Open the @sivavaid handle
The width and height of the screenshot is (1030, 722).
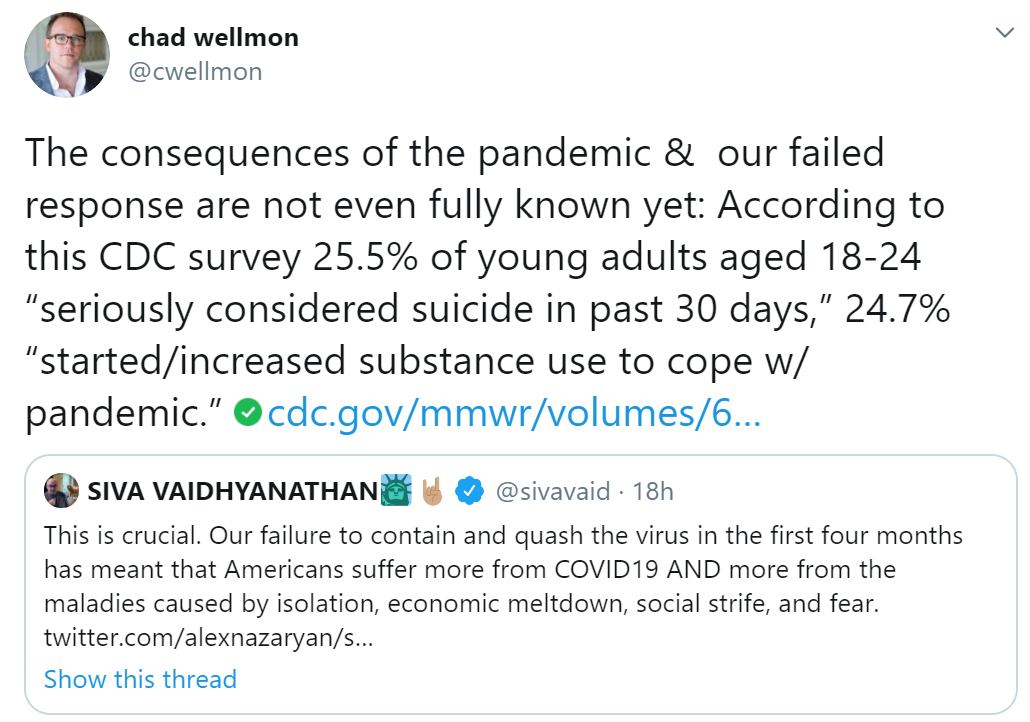point(552,491)
